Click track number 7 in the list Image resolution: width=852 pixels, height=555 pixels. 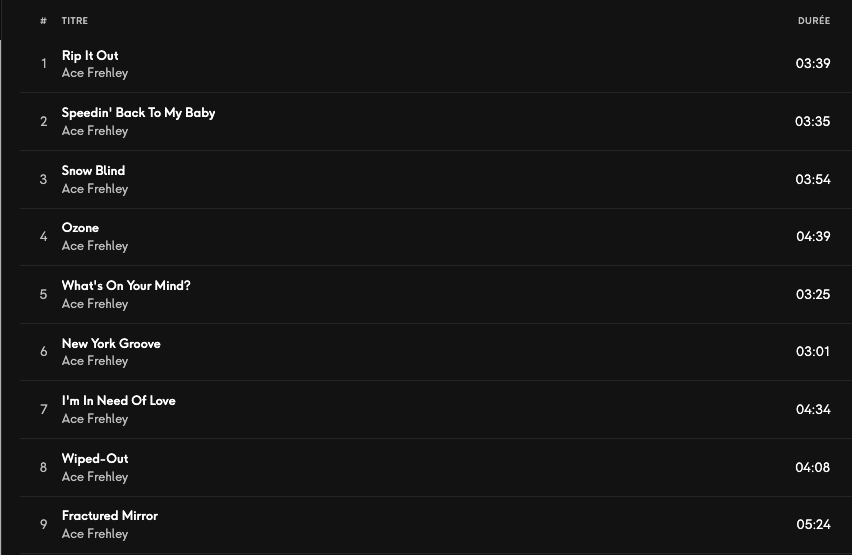(43, 410)
